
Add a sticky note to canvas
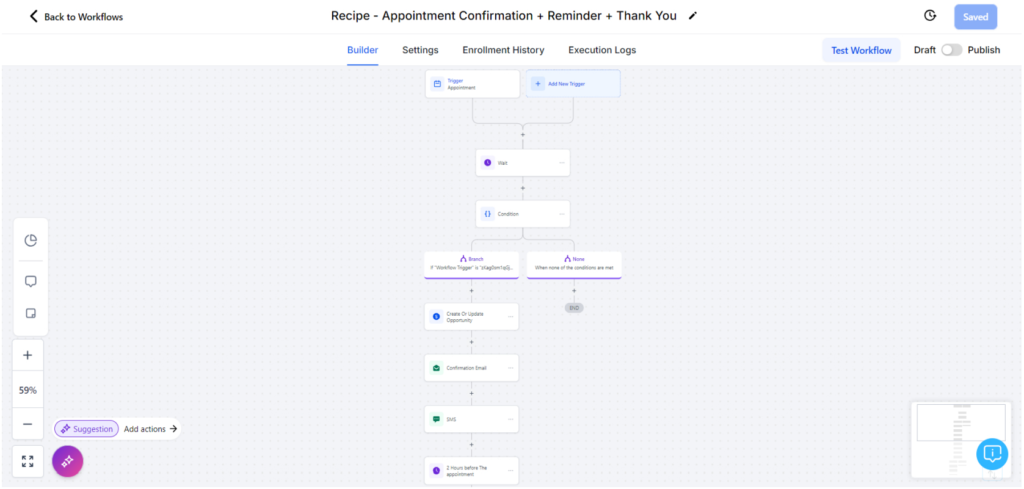[x=30, y=314]
